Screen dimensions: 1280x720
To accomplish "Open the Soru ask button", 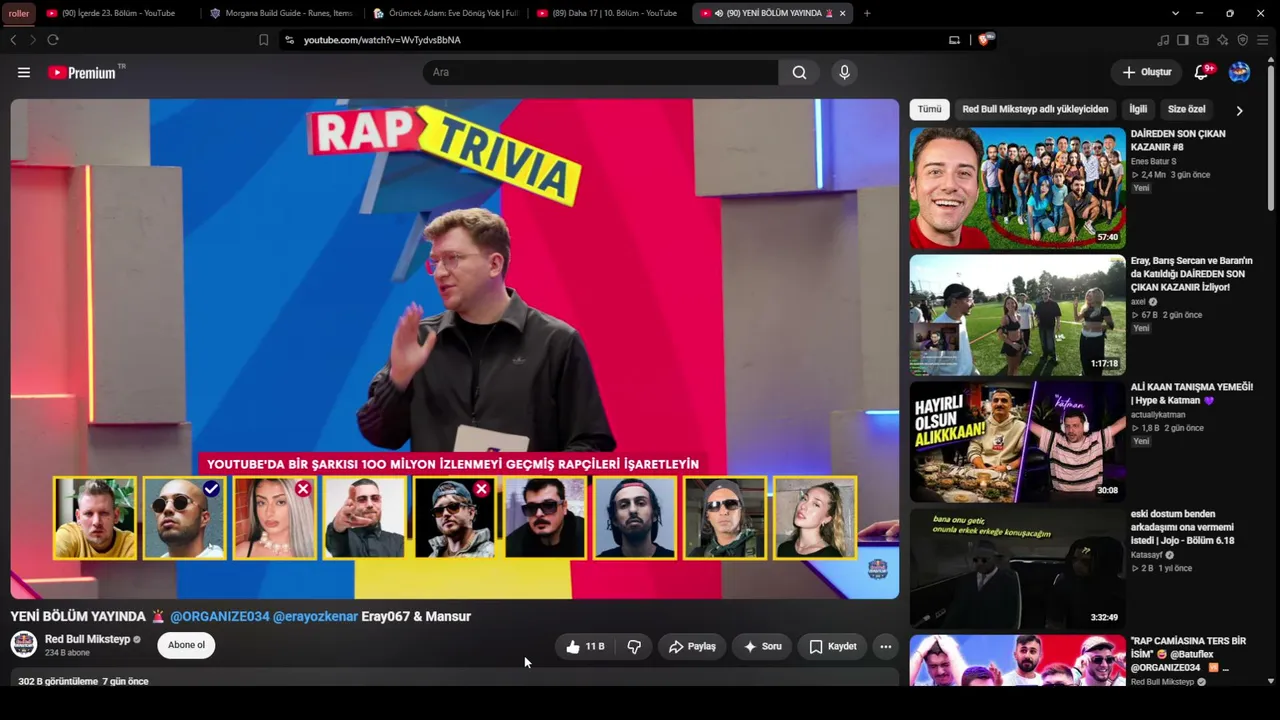I will tap(762, 647).
